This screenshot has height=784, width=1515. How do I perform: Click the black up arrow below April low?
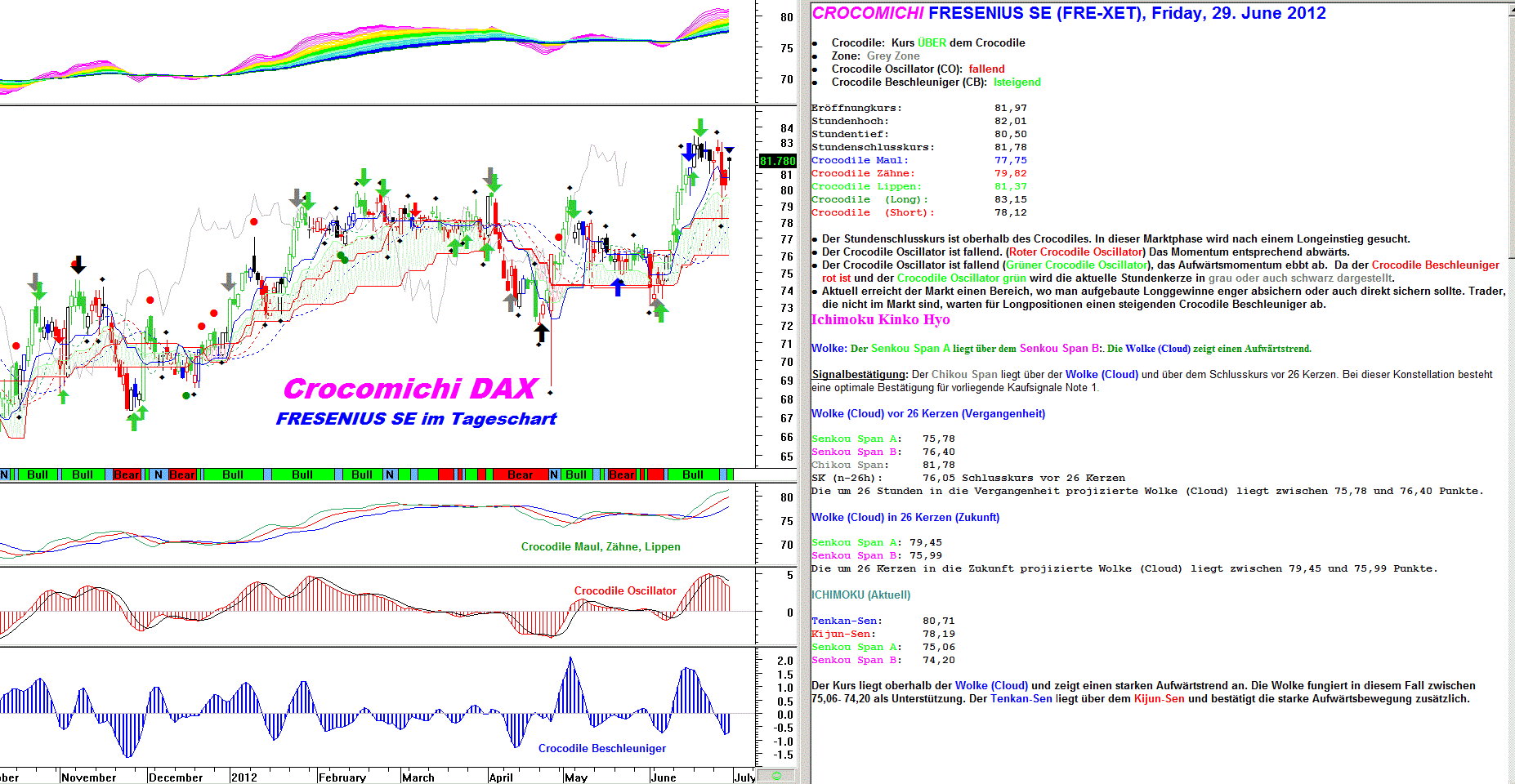pyautogui.click(x=541, y=332)
